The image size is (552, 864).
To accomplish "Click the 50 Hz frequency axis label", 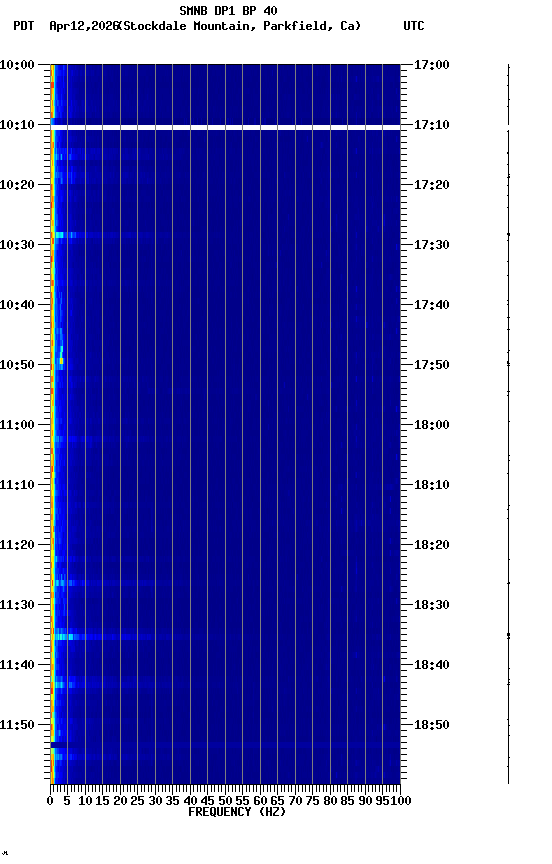I will point(225,801).
